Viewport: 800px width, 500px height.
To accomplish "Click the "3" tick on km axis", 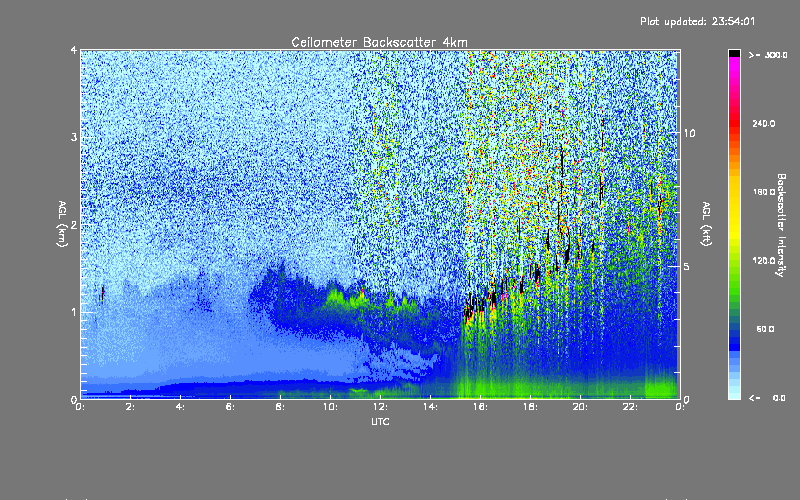I will (74, 137).
